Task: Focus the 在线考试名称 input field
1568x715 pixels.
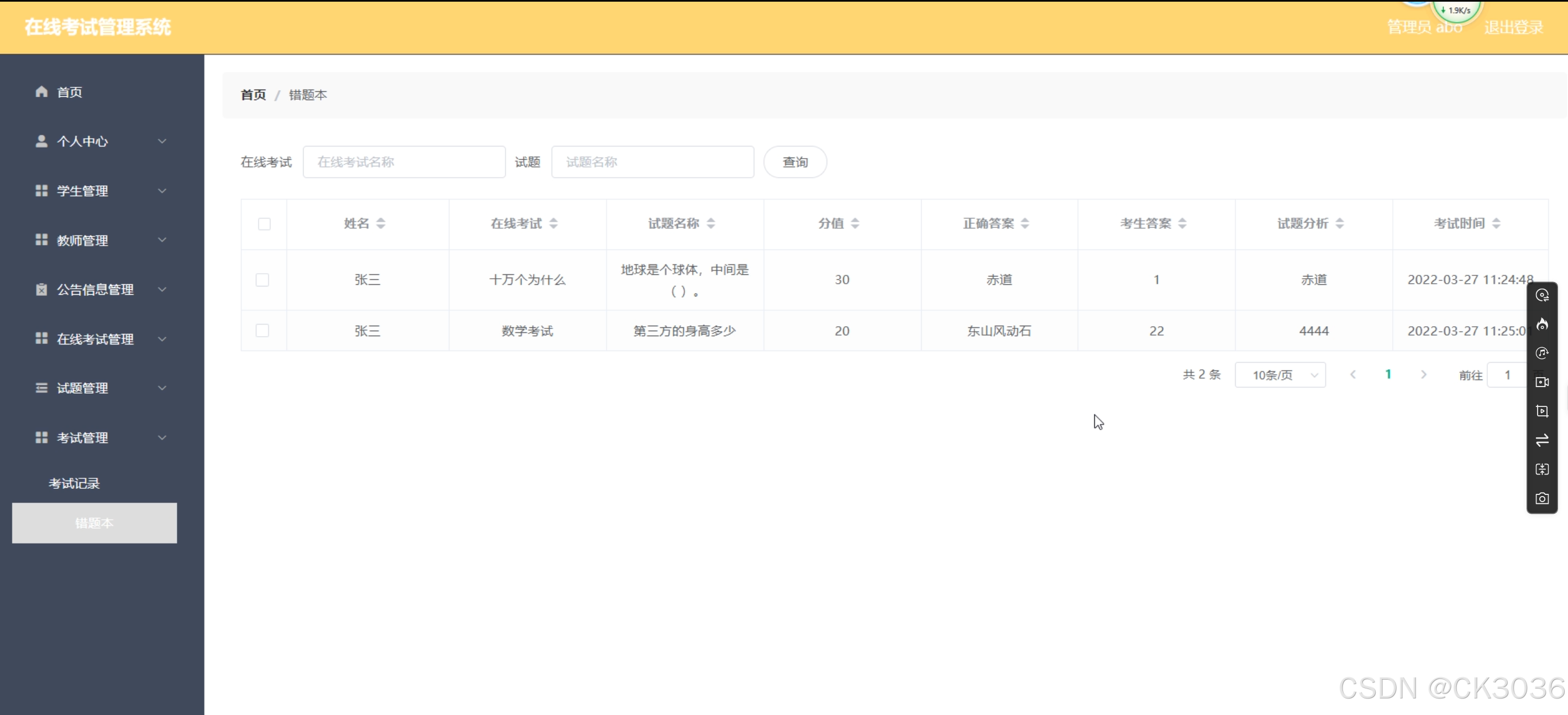Action: 404,162
